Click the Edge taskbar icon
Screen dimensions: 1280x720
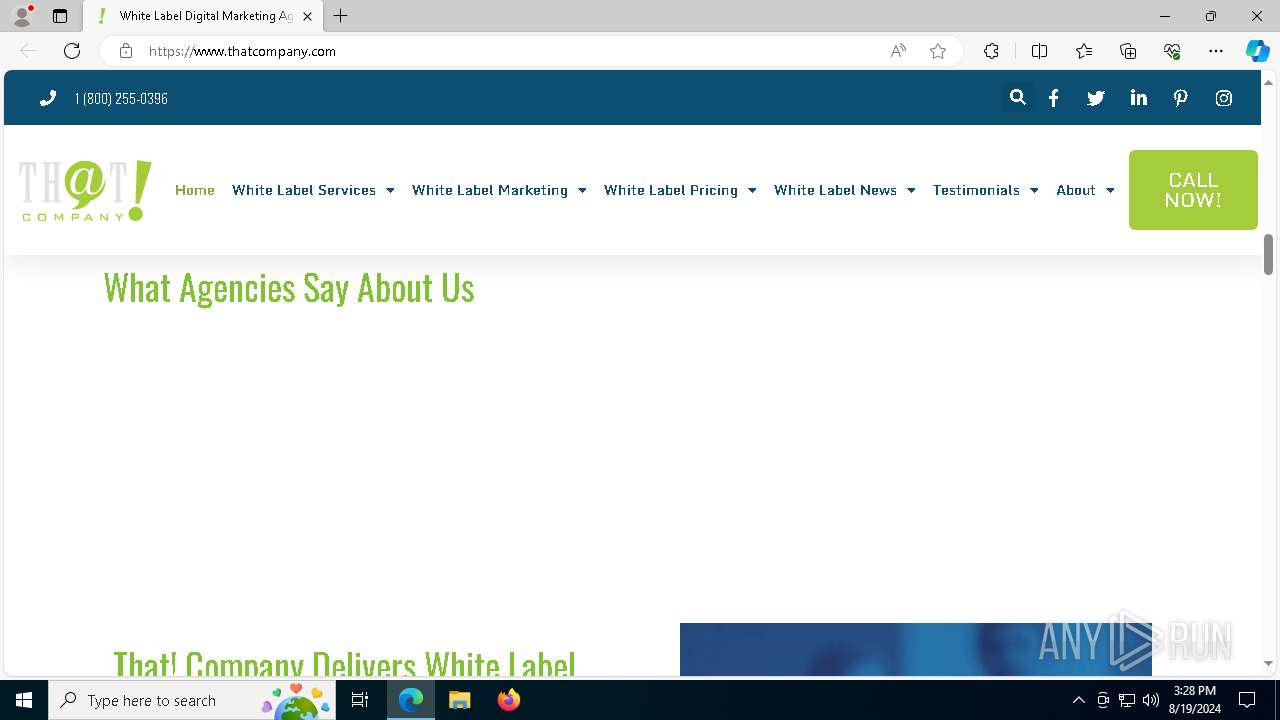click(411, 700)
